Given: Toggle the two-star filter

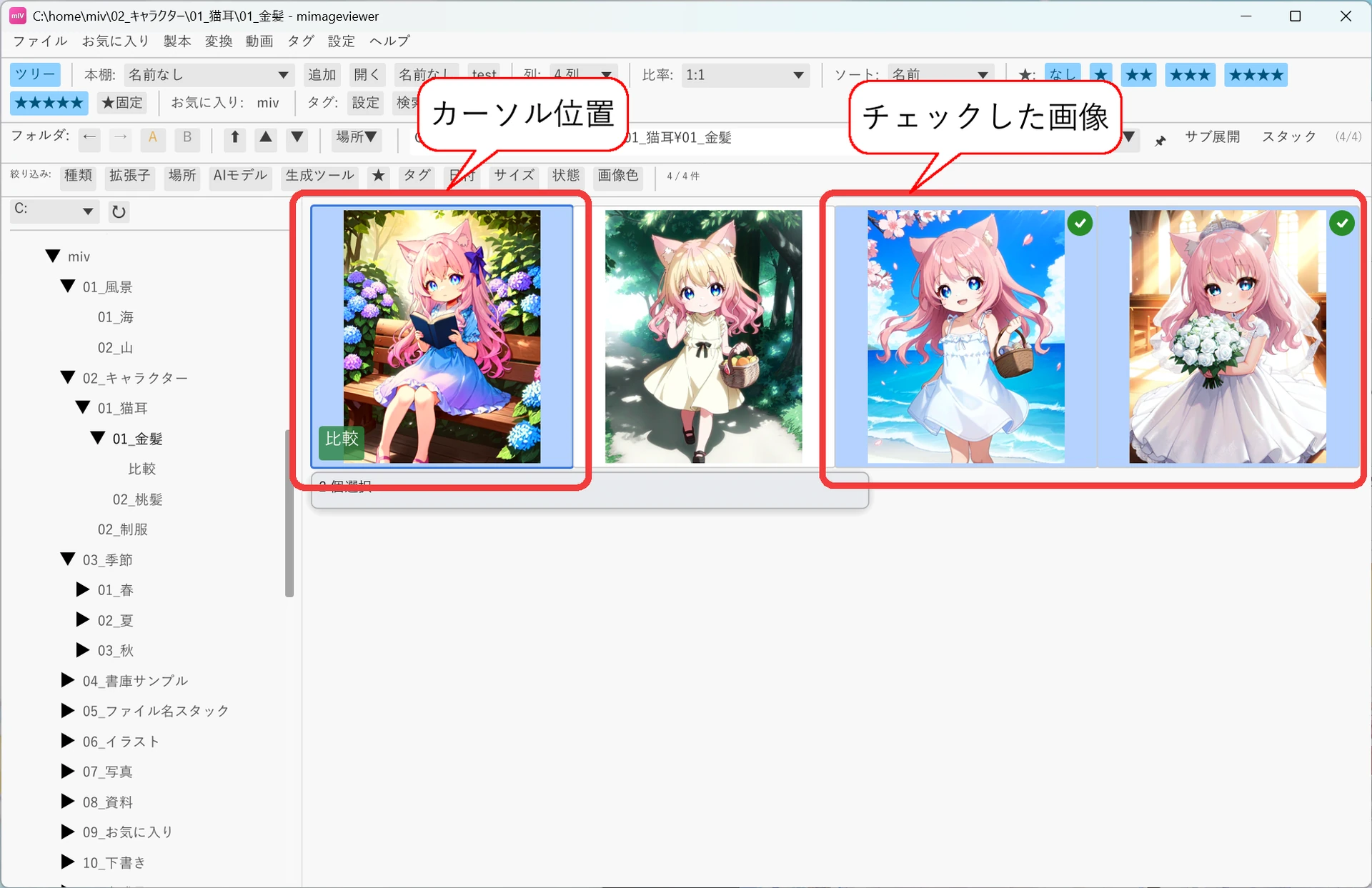Looking at the screenshot, I should pos(1138,74).
